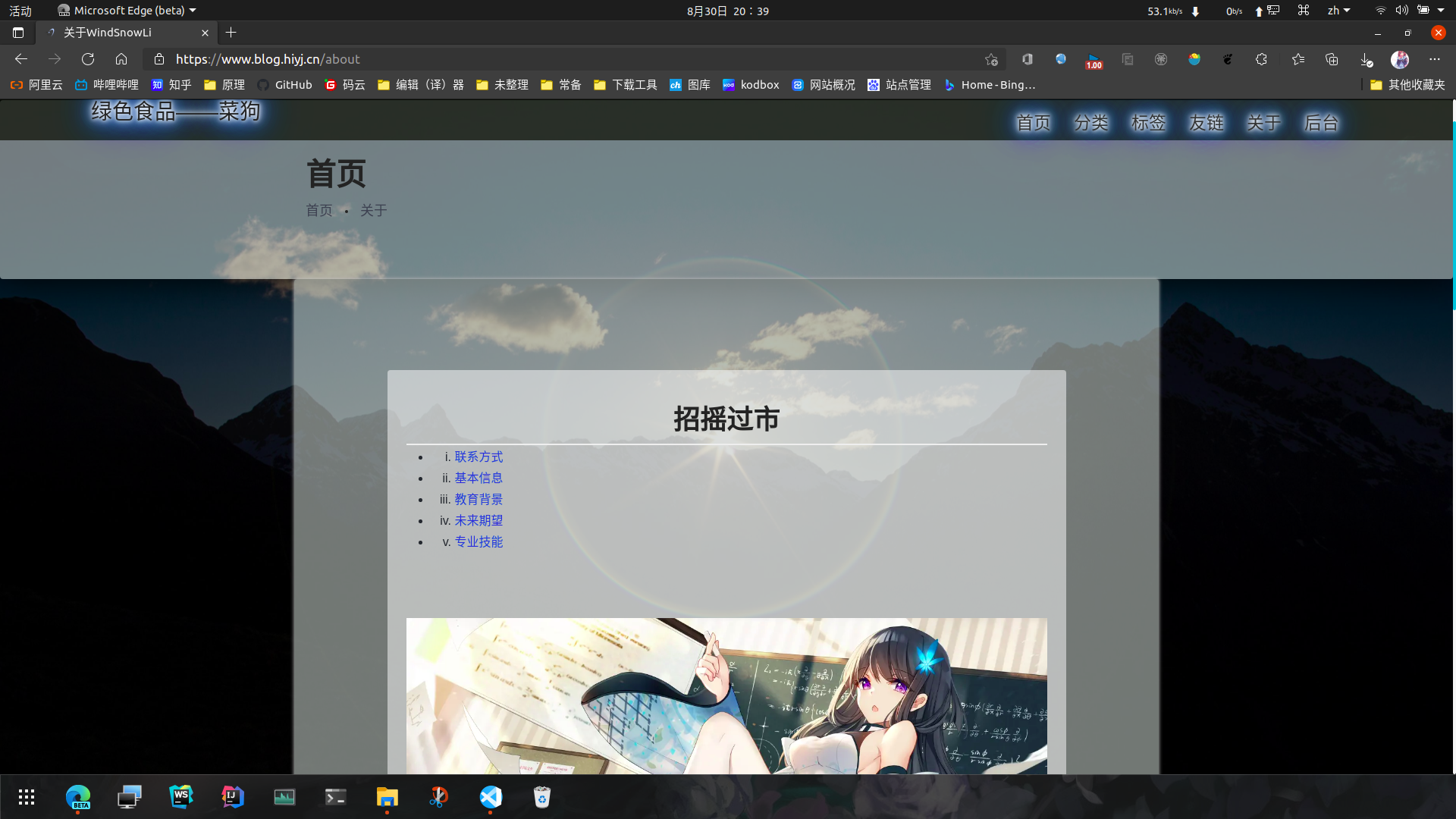Open Edge settings and more menu
1456x819 pixels.
click(1434, 59)
